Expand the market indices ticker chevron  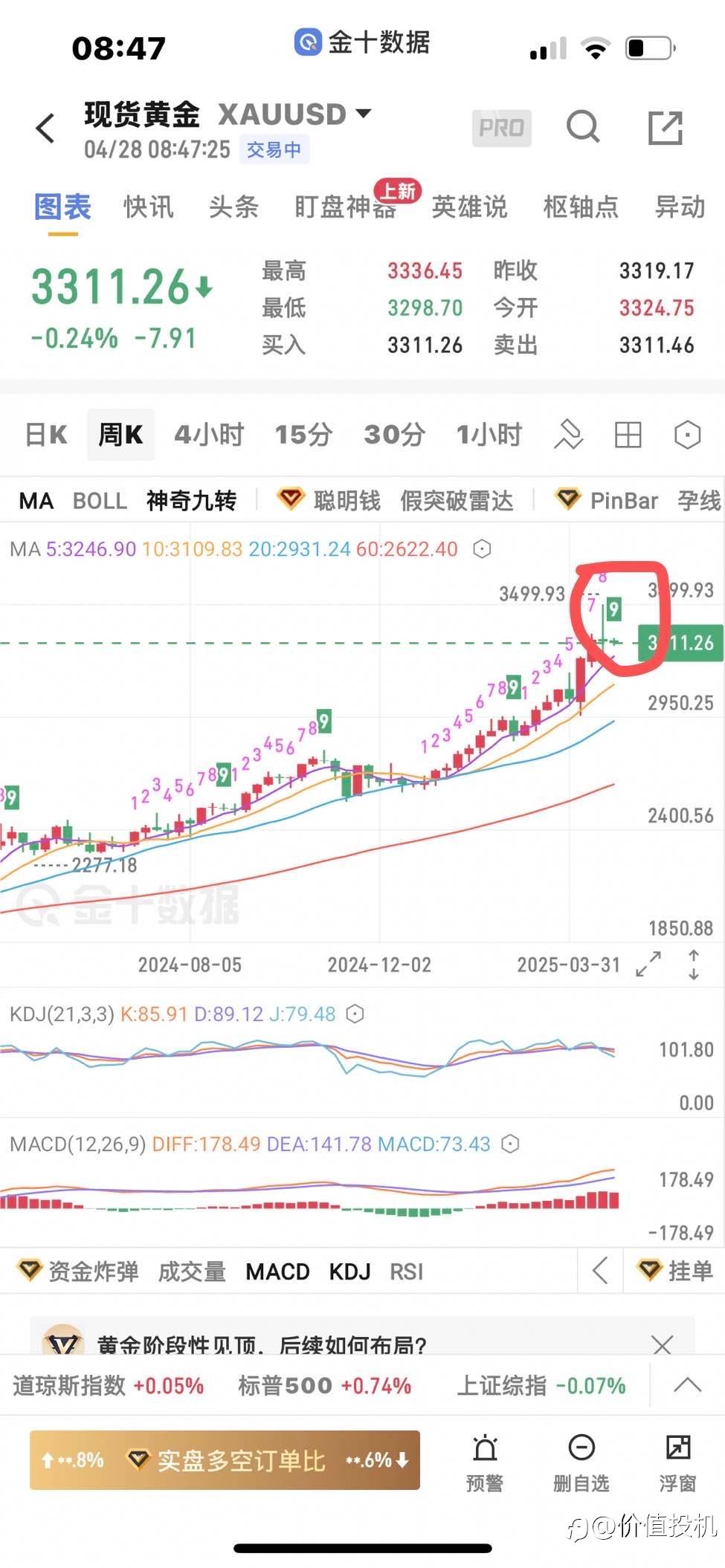click(x=687, y=1385)
